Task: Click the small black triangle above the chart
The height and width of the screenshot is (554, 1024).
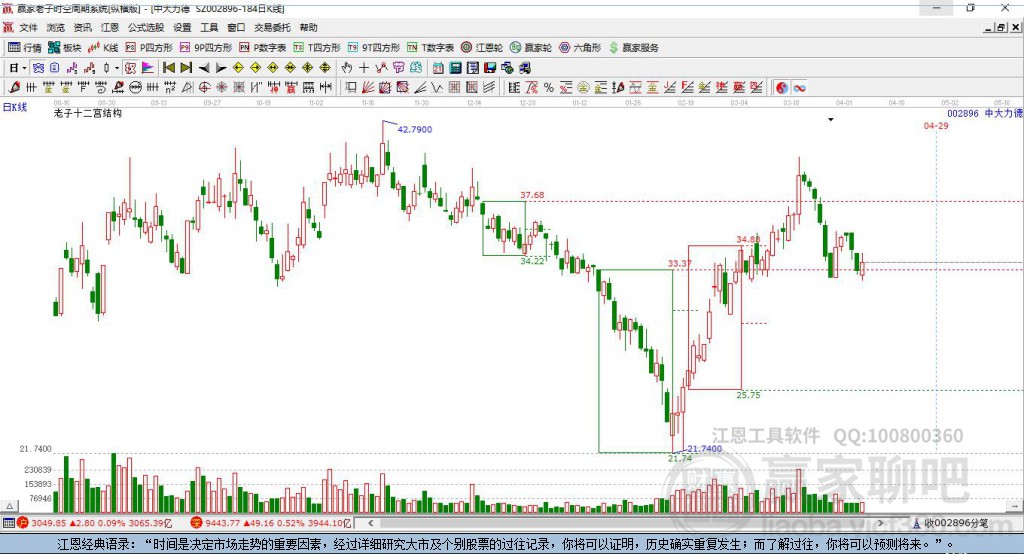Action: pyautogui.click(x=831, y=120)
